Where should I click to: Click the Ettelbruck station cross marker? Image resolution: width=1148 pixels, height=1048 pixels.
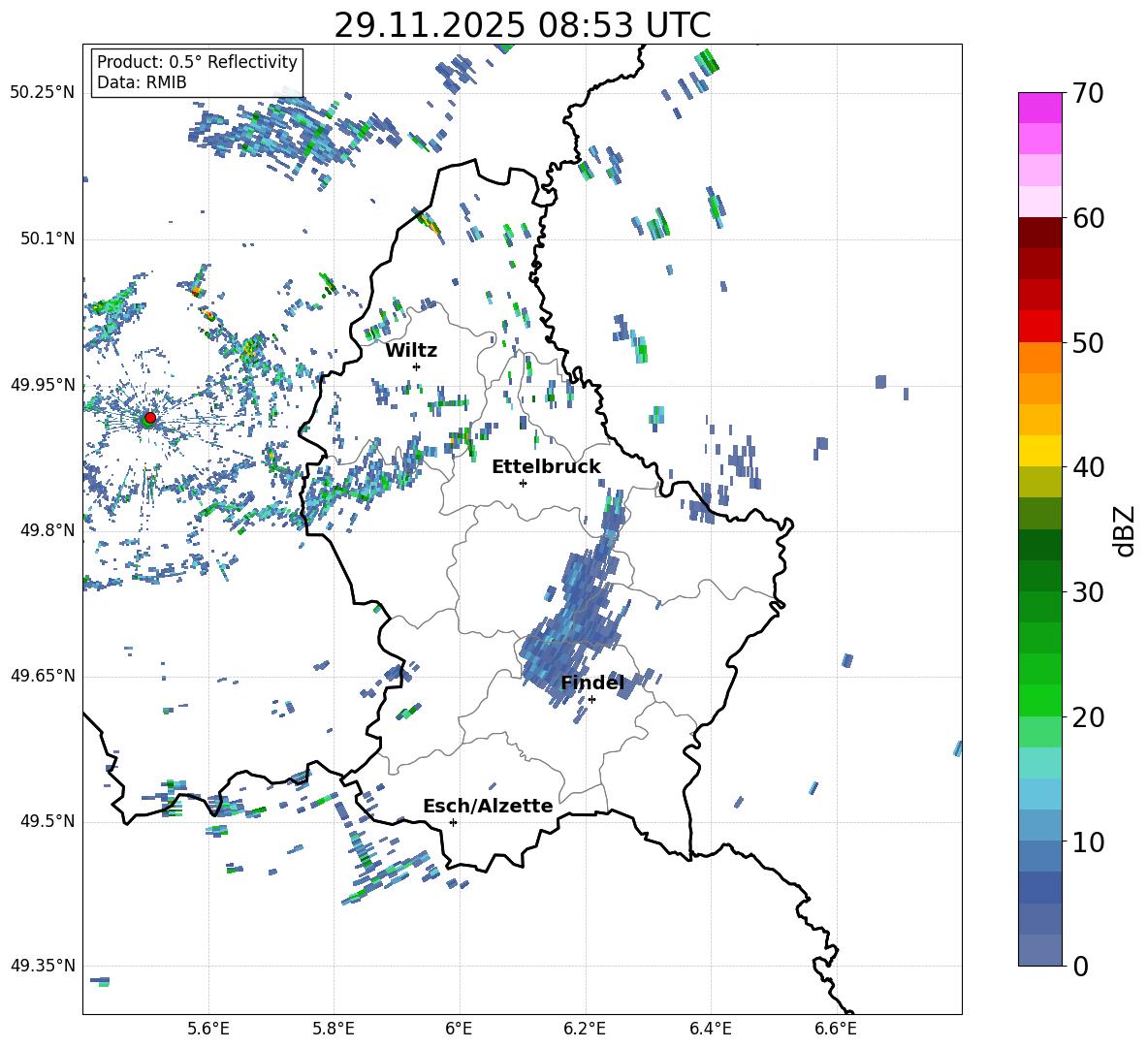[x=523, y=483]
